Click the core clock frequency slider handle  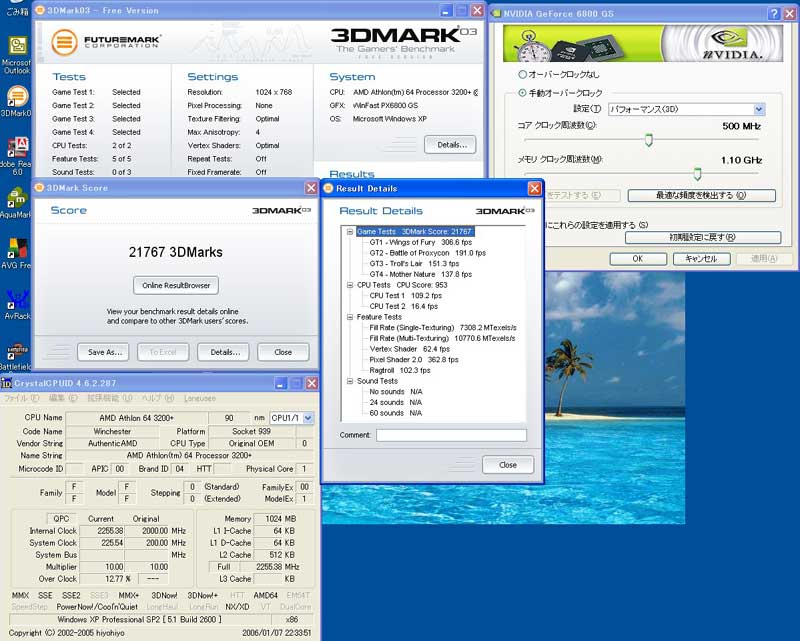[x=648, y=140]
